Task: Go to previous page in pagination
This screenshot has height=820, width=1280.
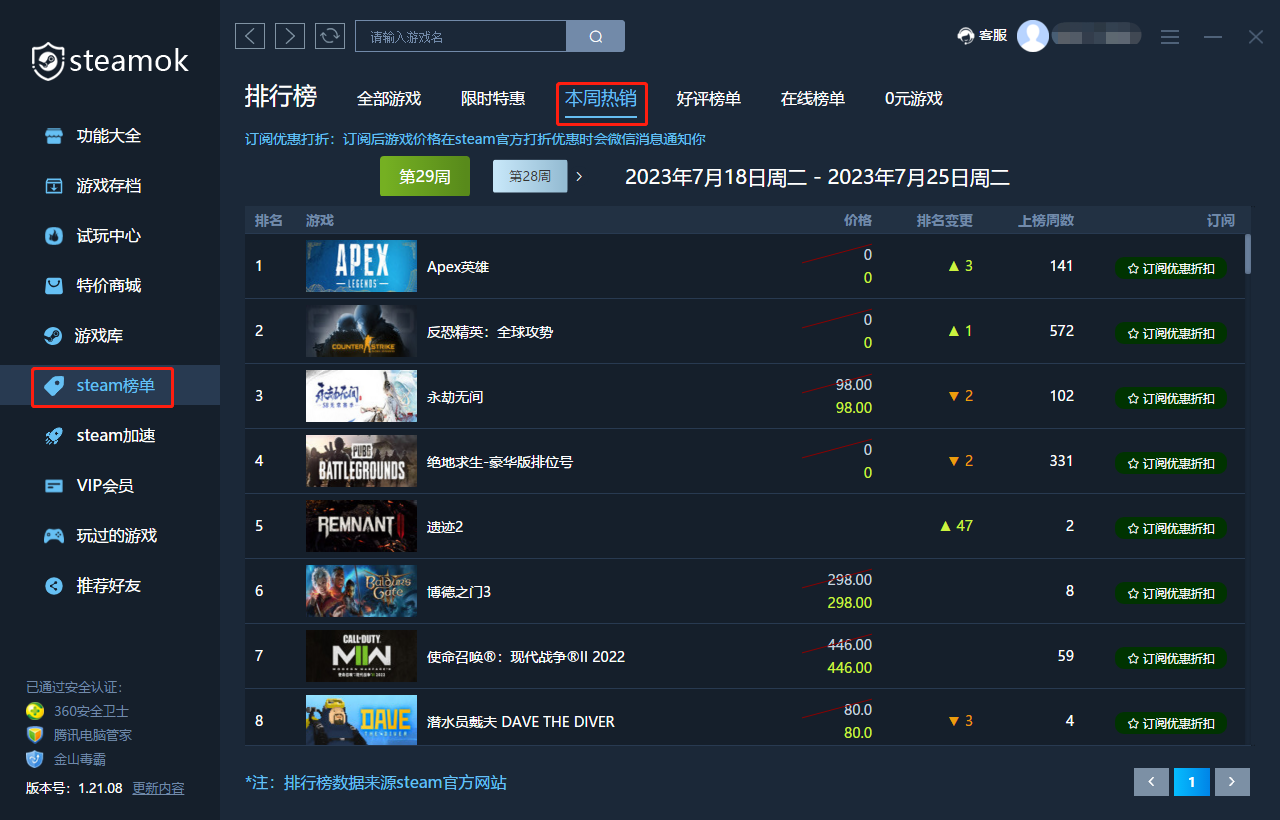Action: coord(1151,782)
